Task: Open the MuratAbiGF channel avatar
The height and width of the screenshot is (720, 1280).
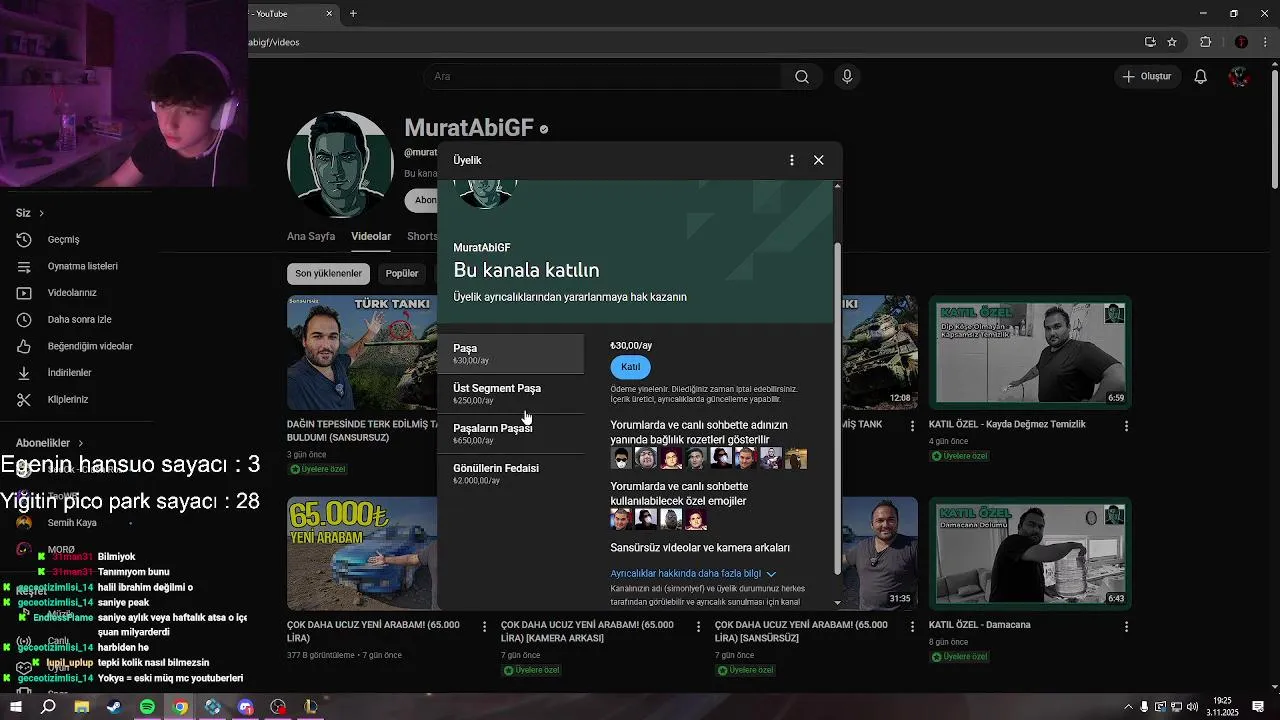Action: (340, 164)
